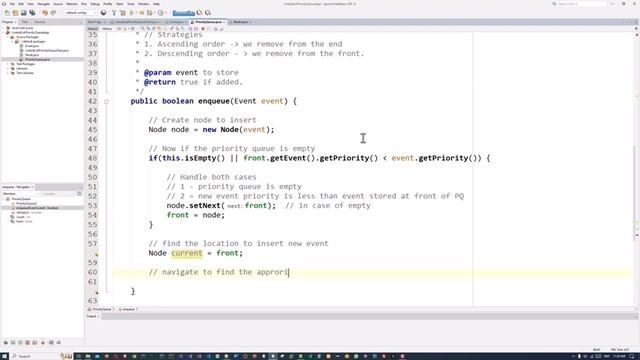Open the Members dropdown in Navigator

click(x=20, y=194)
